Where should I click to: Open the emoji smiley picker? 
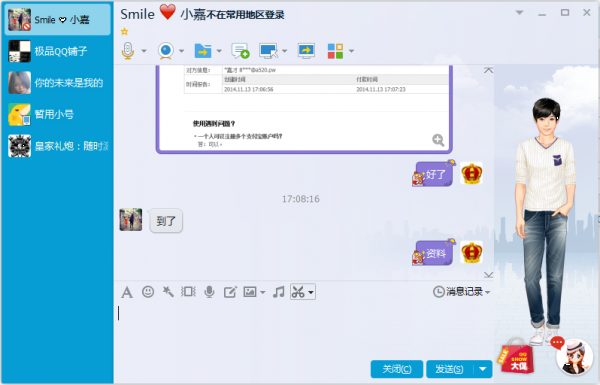pos(148,292)
